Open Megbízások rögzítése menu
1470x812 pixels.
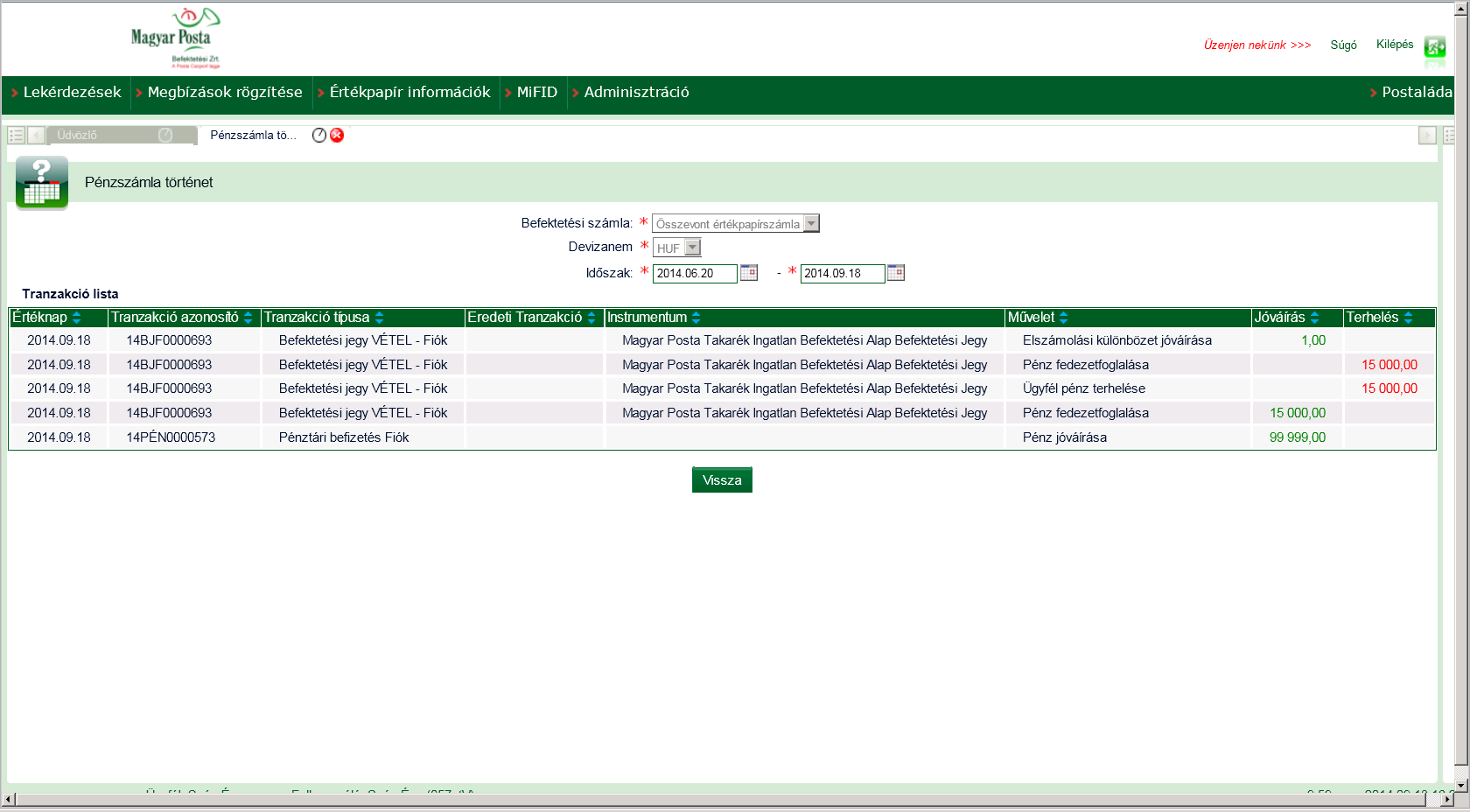click(225, 92)
